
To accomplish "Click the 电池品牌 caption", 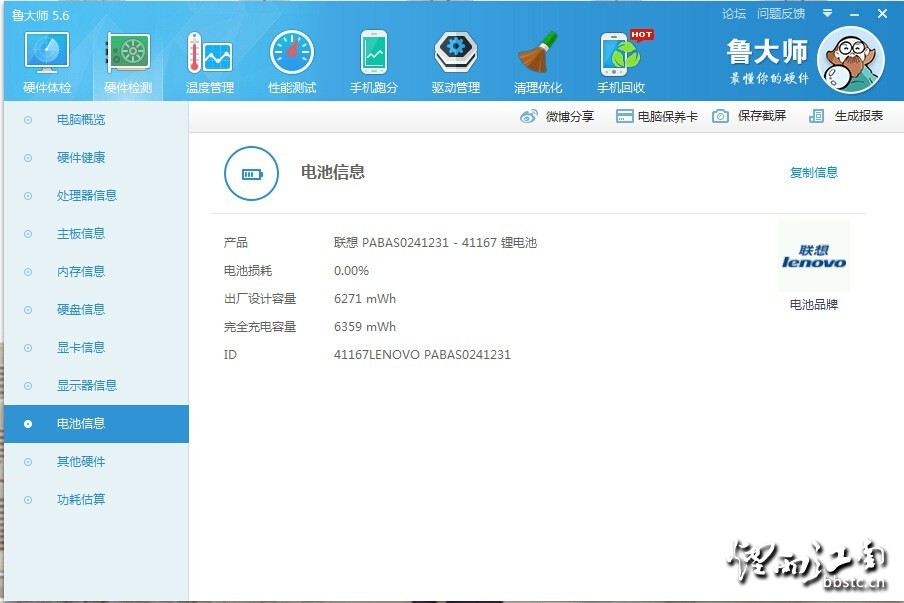I will point(813,305).
